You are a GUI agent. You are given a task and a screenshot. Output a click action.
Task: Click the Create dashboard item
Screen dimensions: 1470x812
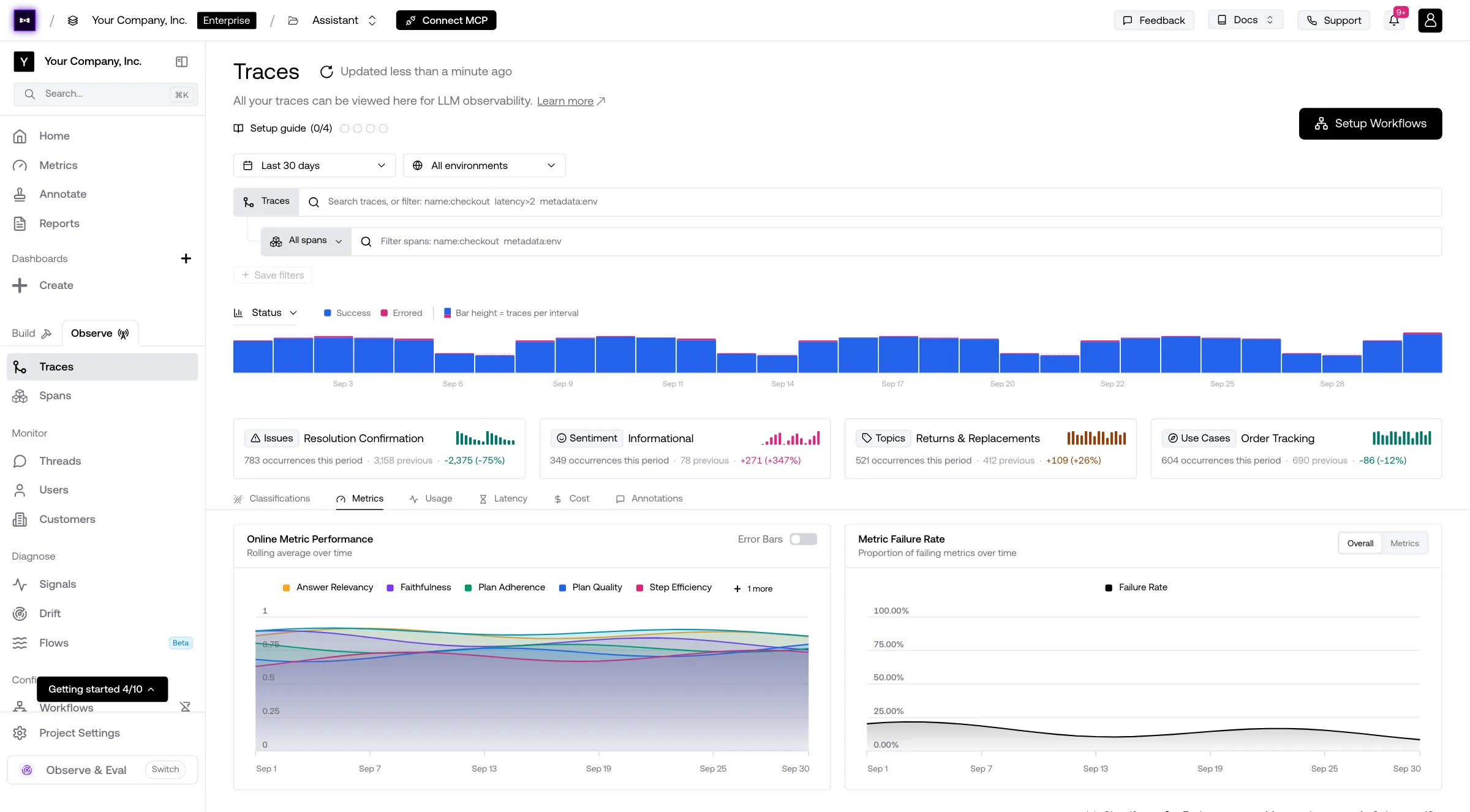[102, 285]
